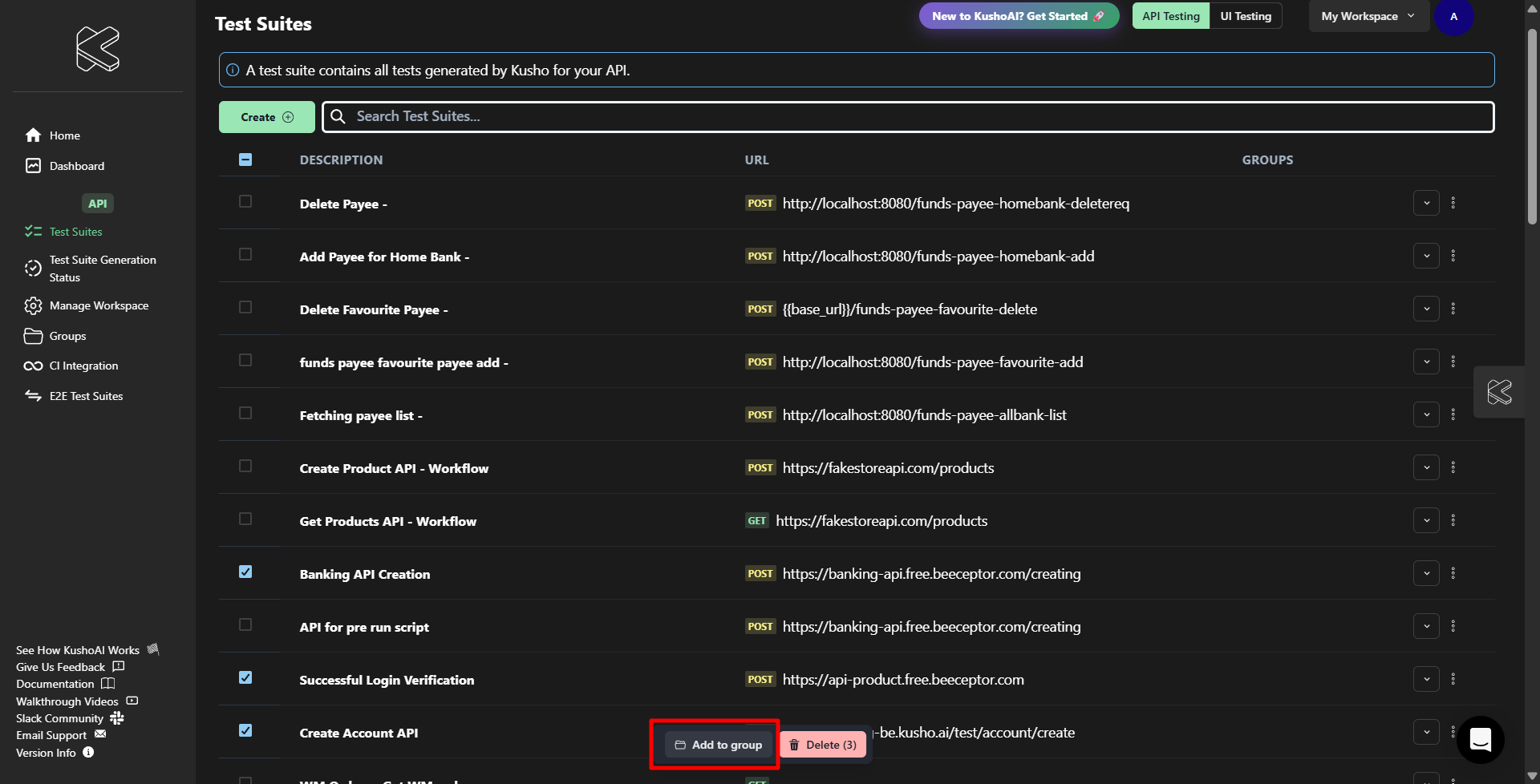Open Manage Workspace gear item

(99, 305)
